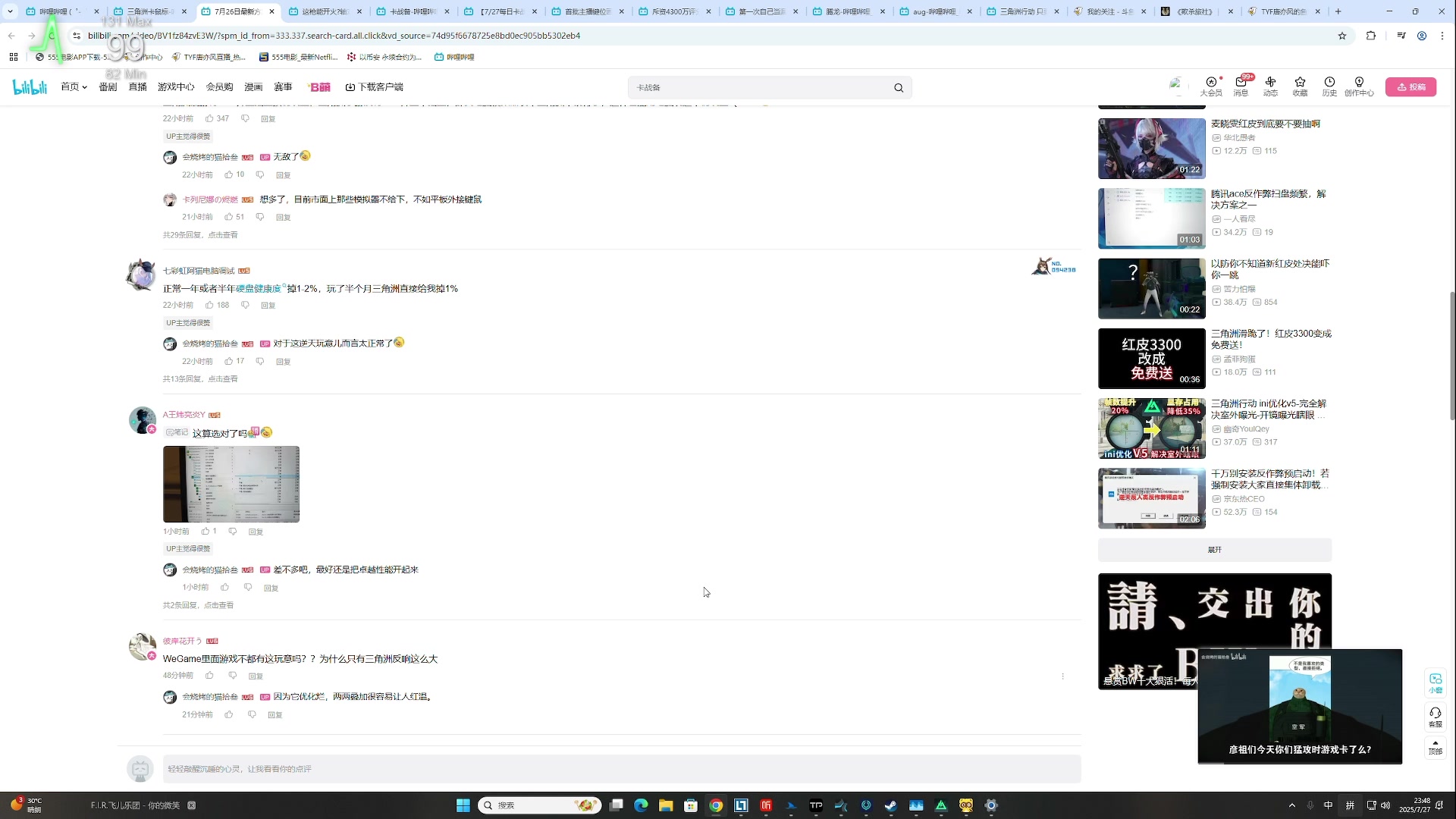1456x819 pixels.
Task: Open the browser extensions puzzle icon
Action: point(1370,36)
